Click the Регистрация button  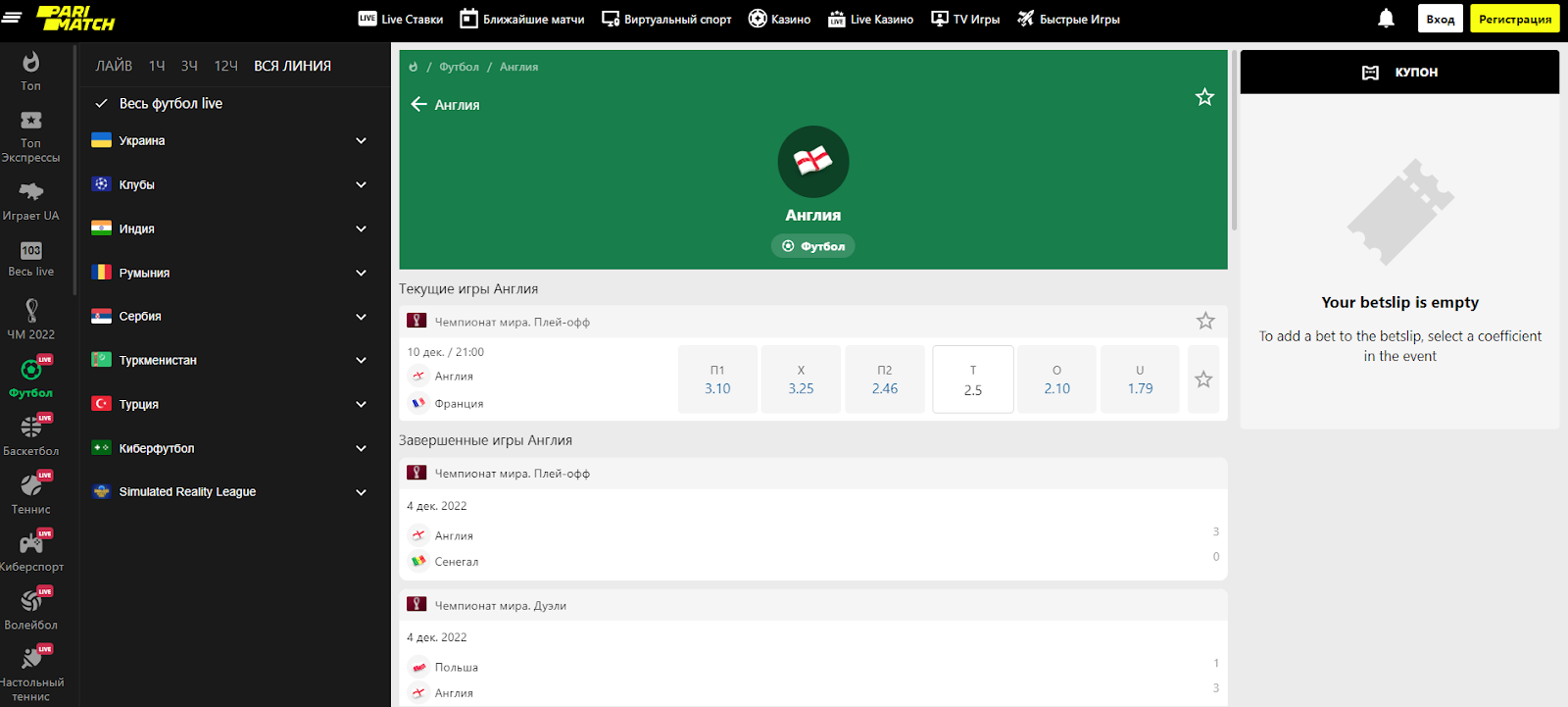point(1515,19)
